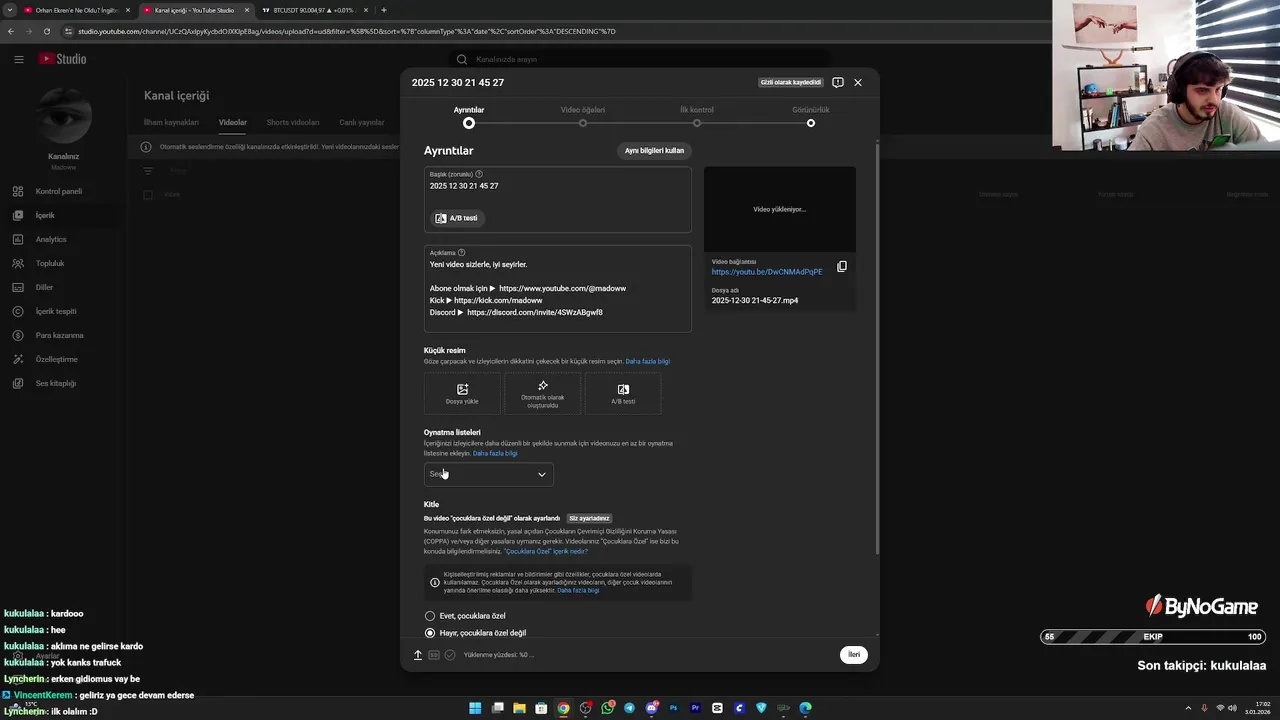Open İçerik in the sidebar
Screen dimensions: 1280x720
(x=60, y=215)
